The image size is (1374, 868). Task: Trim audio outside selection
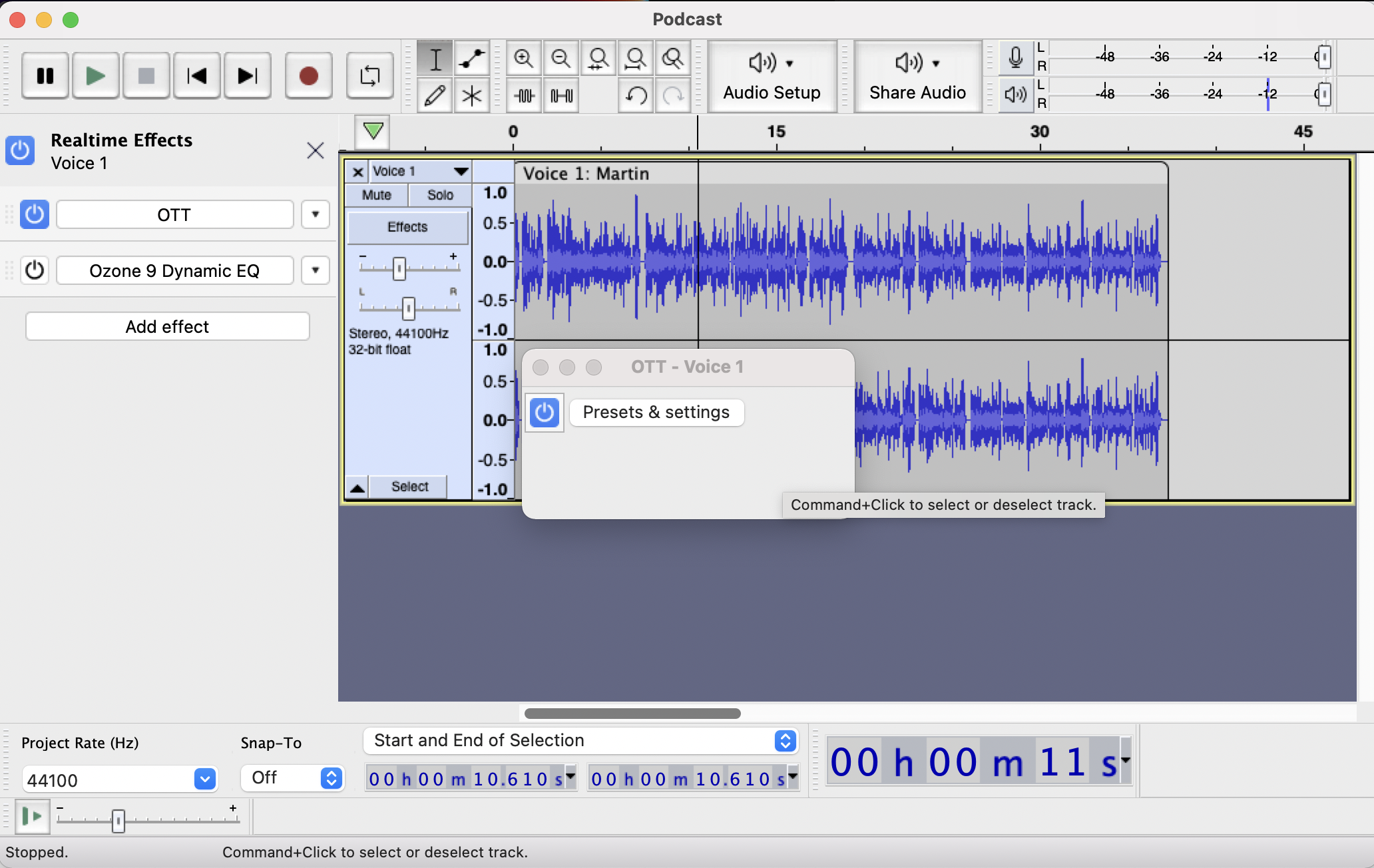[x=523, y=95]
